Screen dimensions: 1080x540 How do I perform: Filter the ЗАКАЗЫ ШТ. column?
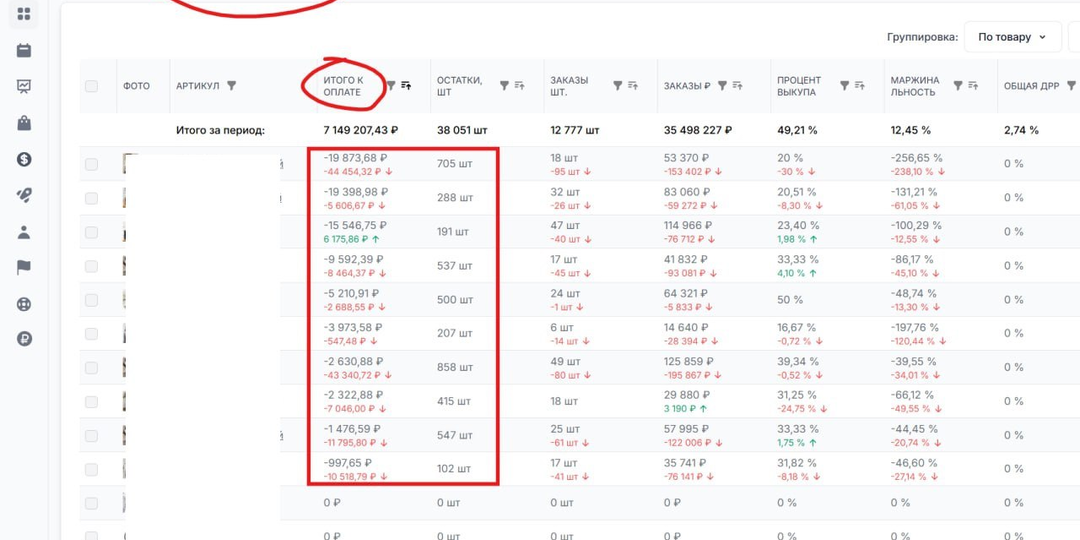pos(618,85)
